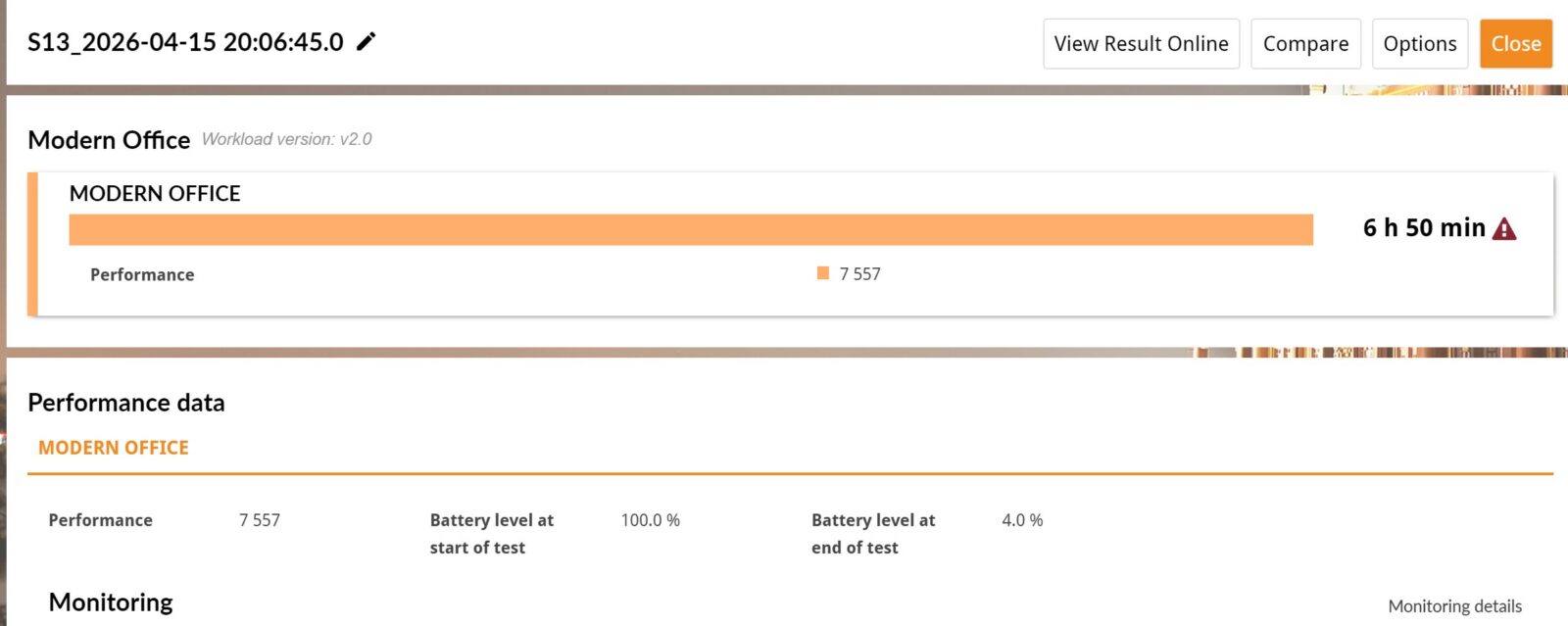Click the orange legend square beside 7 557

click(823, 273)
